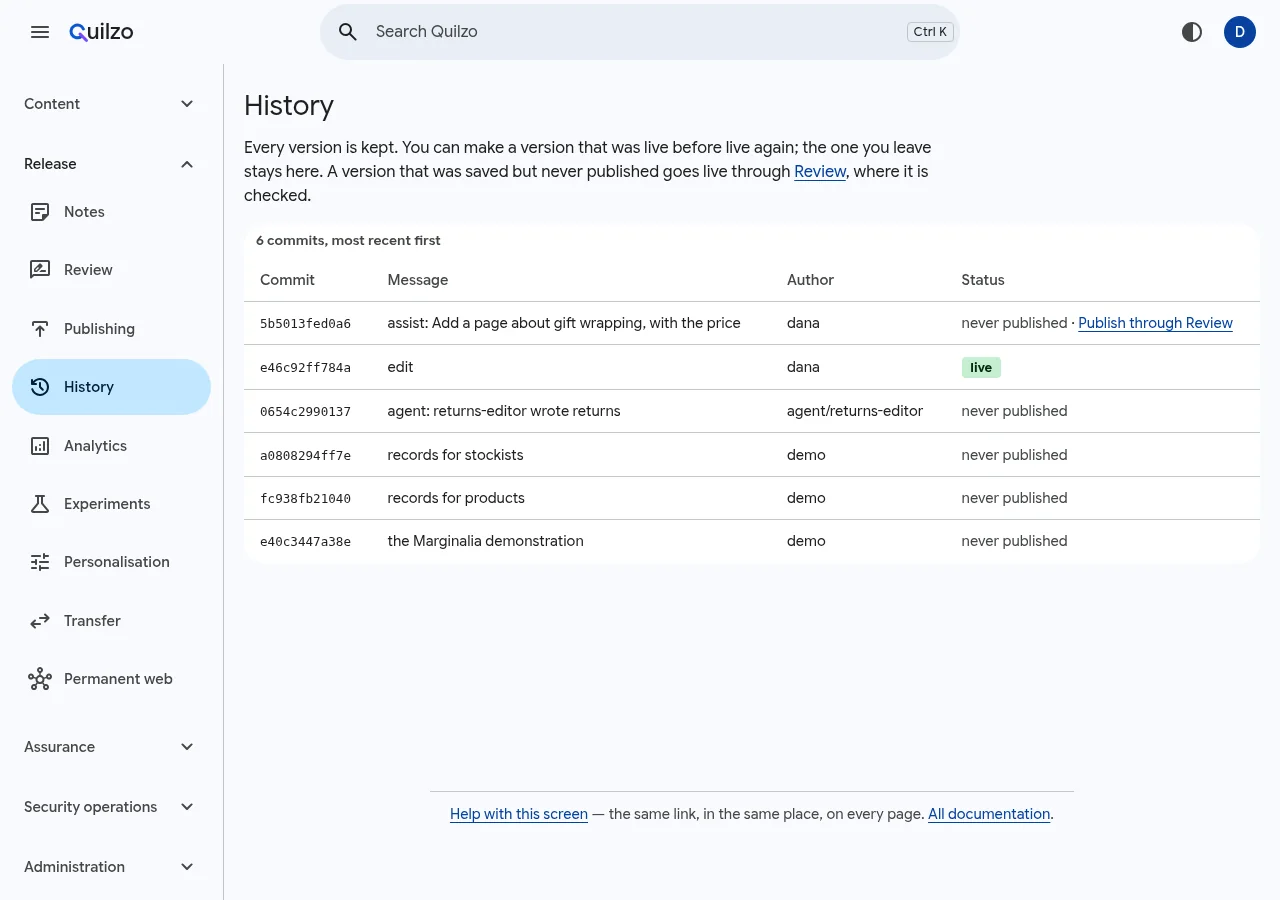
Task: Open Publishing in the sidebar
Action: point(111,329)
